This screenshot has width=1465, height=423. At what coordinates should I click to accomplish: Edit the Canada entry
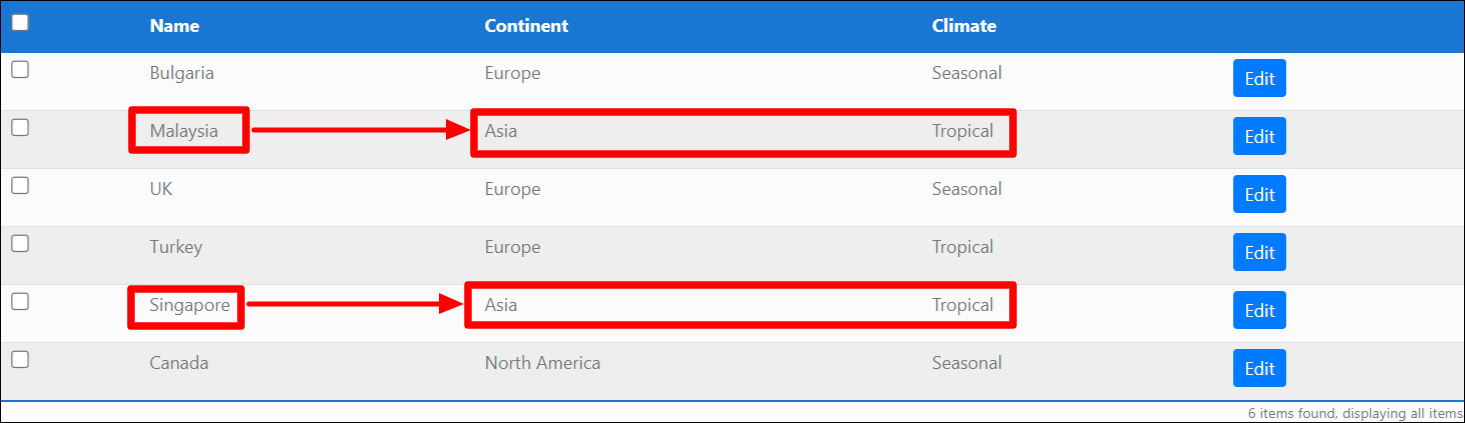[x=1259, y=368]
